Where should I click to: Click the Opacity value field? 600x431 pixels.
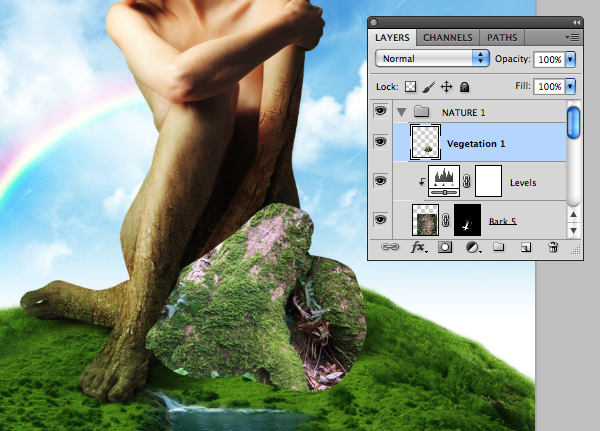click(549, 59)
